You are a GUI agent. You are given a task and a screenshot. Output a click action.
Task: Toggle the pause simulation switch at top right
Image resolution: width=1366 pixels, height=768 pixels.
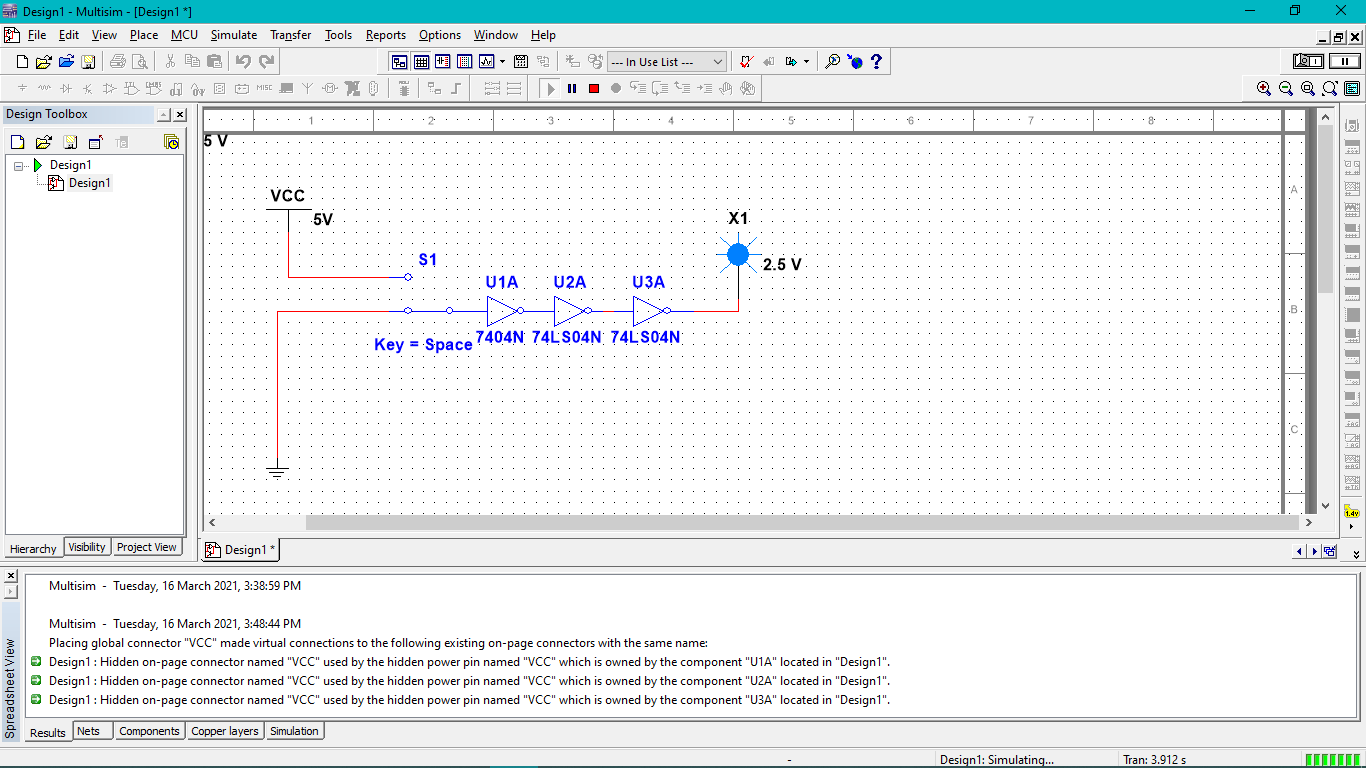coord(1345,62)
